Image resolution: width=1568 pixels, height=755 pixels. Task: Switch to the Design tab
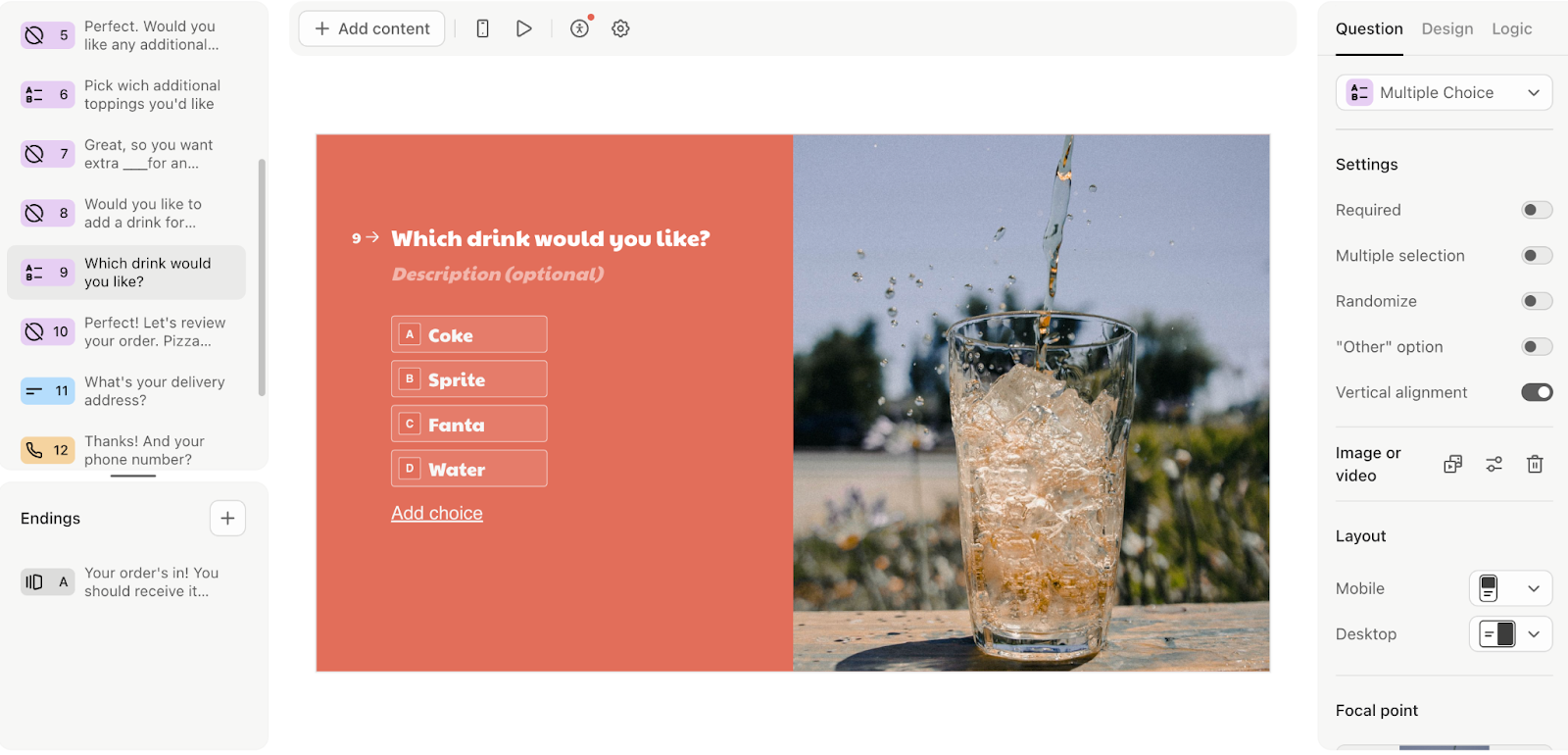1447,29
